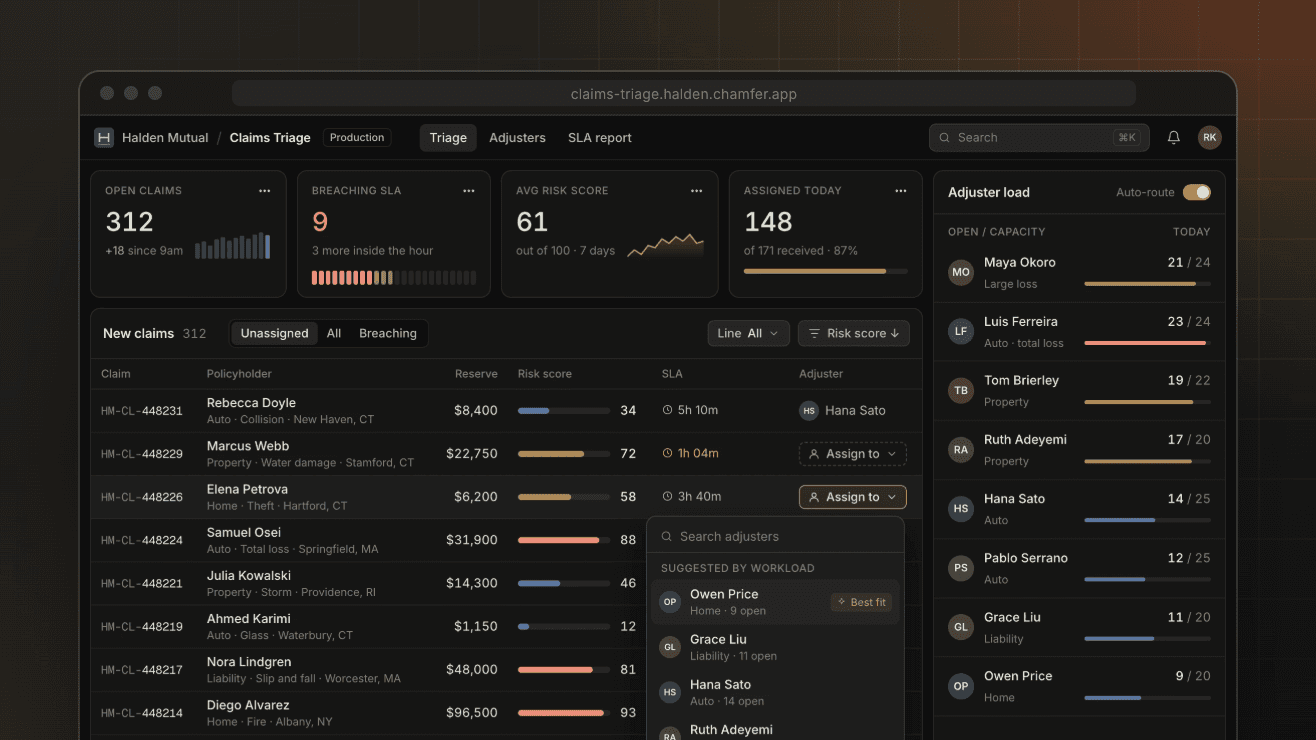This screenshot has width=1316, height=740.
Task: Click the Halden Mutual logo icon
Action: pyautogui.click(x=104, y=138)
